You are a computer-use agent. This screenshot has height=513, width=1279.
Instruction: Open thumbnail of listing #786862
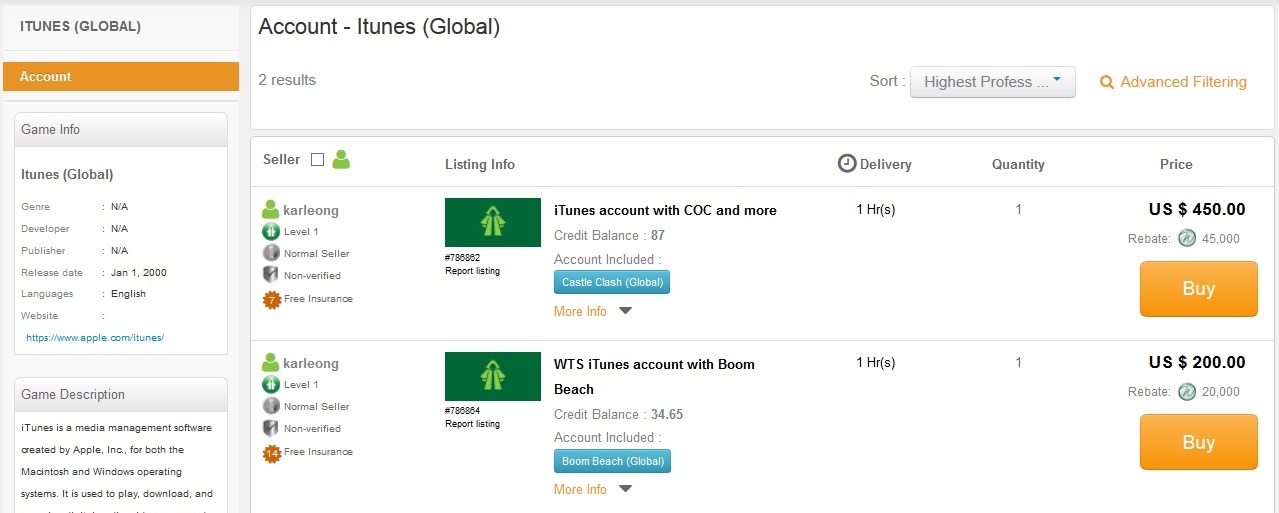point(493,222)
